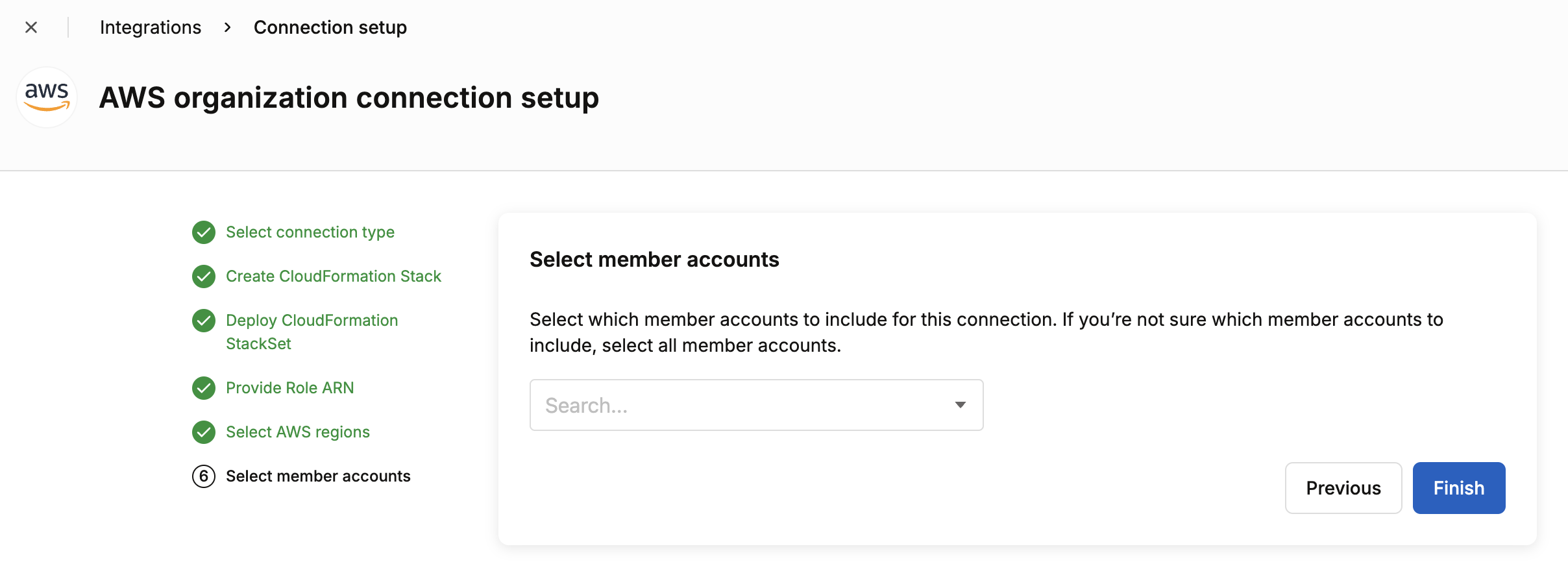This screenshot has width=1568, height=588.
Task: Return to the Select connection type step
Action: coord(310,232)
